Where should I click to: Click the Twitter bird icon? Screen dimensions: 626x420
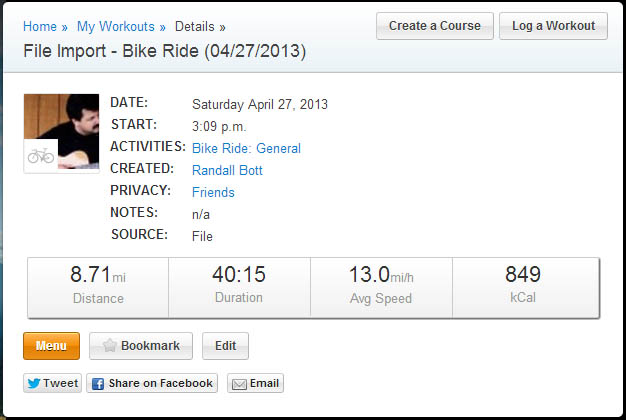tap(33, 383)
